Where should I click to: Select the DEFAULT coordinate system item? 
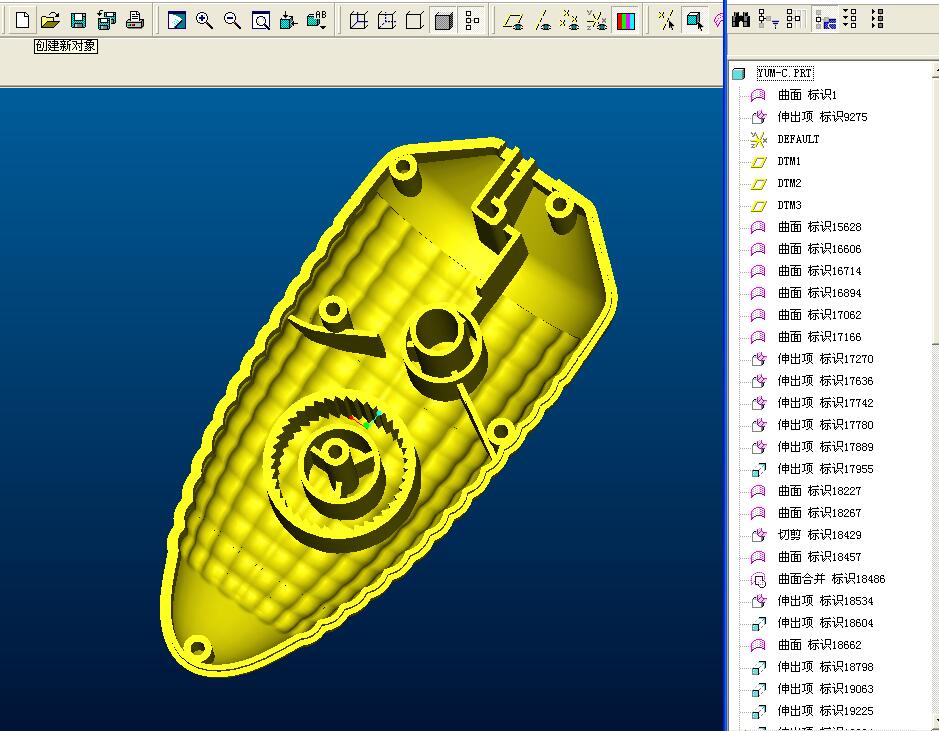tap(798, 139)
